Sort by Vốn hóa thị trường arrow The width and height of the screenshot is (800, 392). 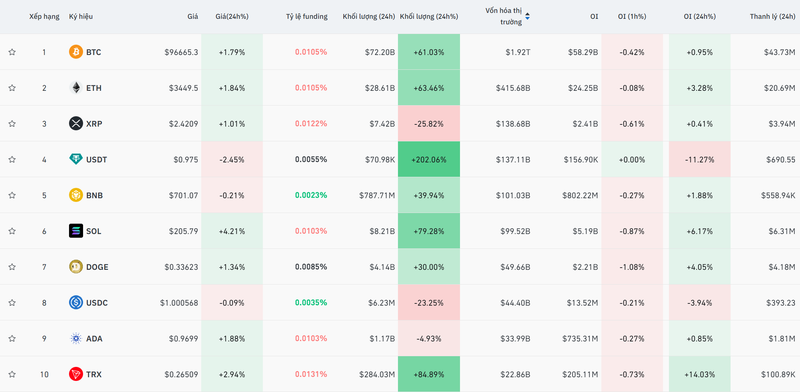[x=528, y=16]
